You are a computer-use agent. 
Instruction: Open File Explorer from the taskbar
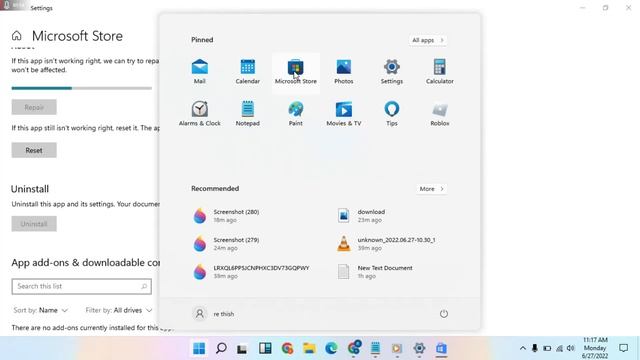click(309, 348)
